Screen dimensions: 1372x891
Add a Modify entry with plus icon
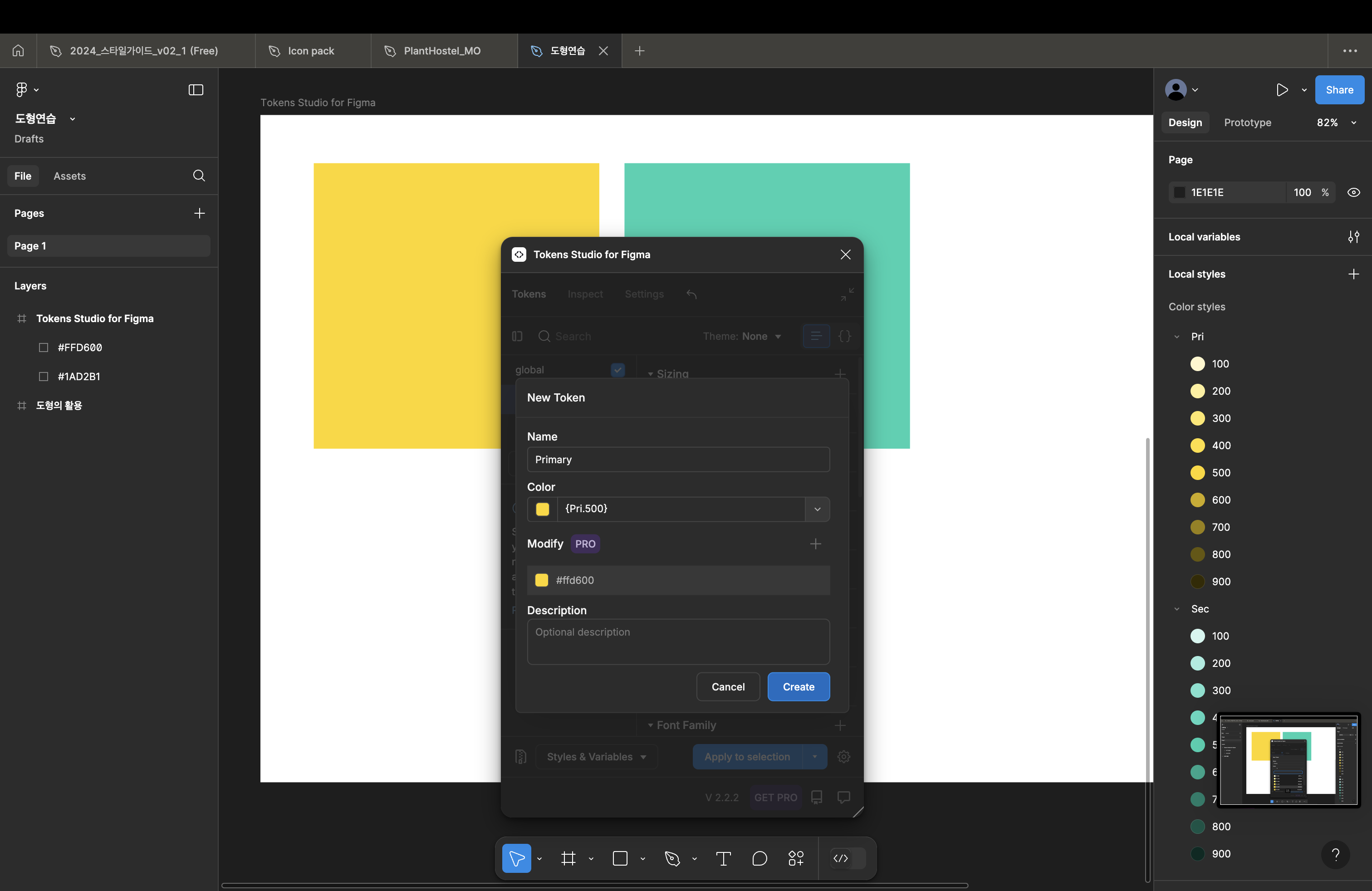pos(815,544)
